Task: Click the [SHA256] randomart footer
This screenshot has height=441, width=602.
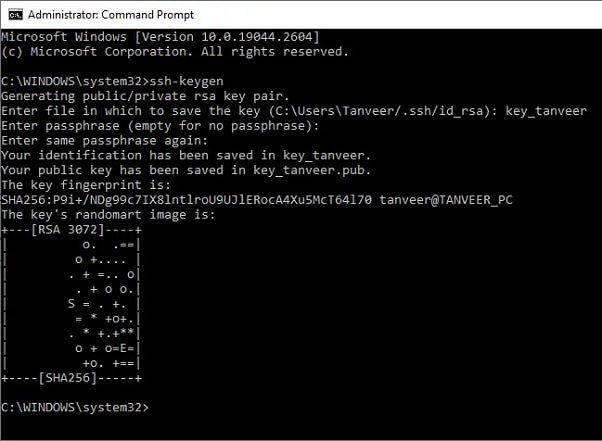Action: point(68,378)
